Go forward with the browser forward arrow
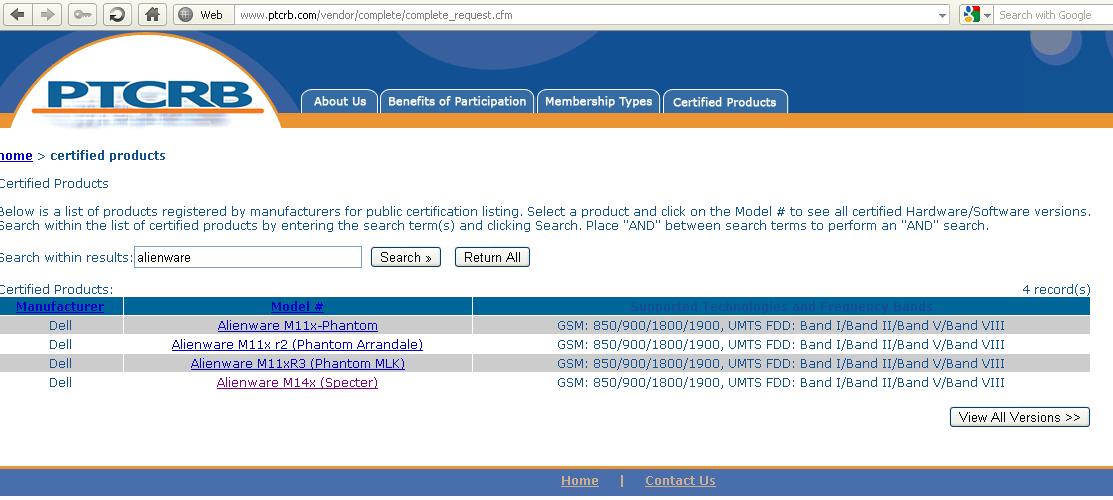Screen dimensions: 1113x500 pos(47,14)
